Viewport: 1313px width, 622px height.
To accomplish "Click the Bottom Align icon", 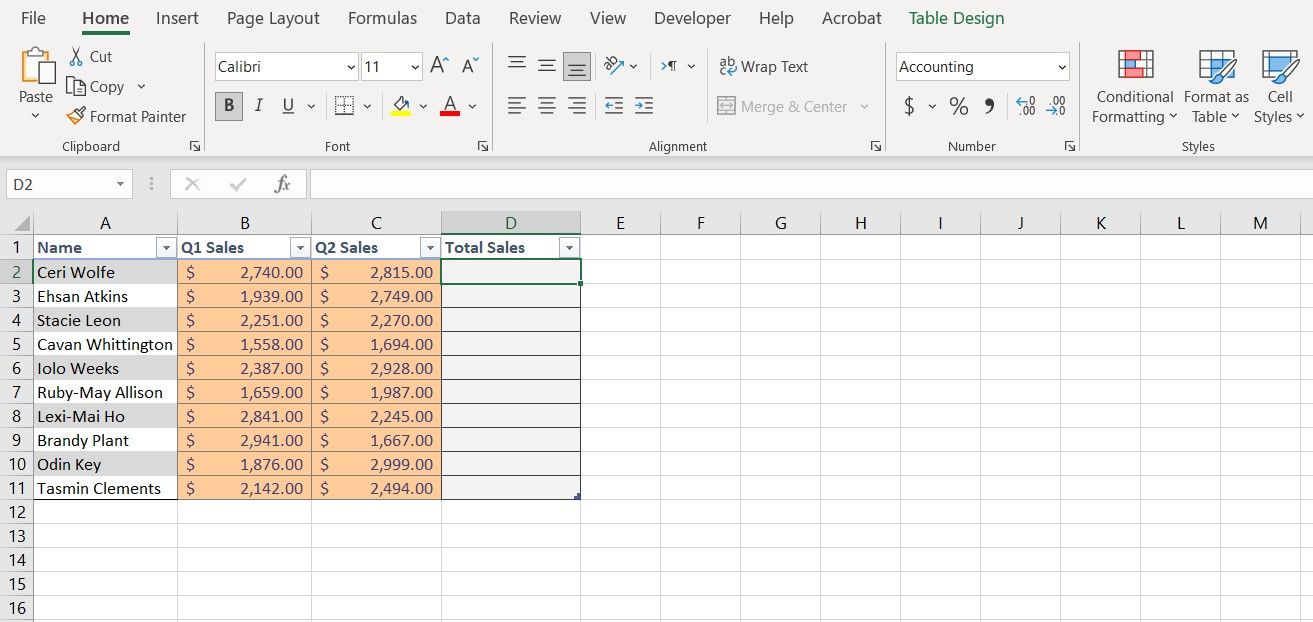I will pos(577,66).
